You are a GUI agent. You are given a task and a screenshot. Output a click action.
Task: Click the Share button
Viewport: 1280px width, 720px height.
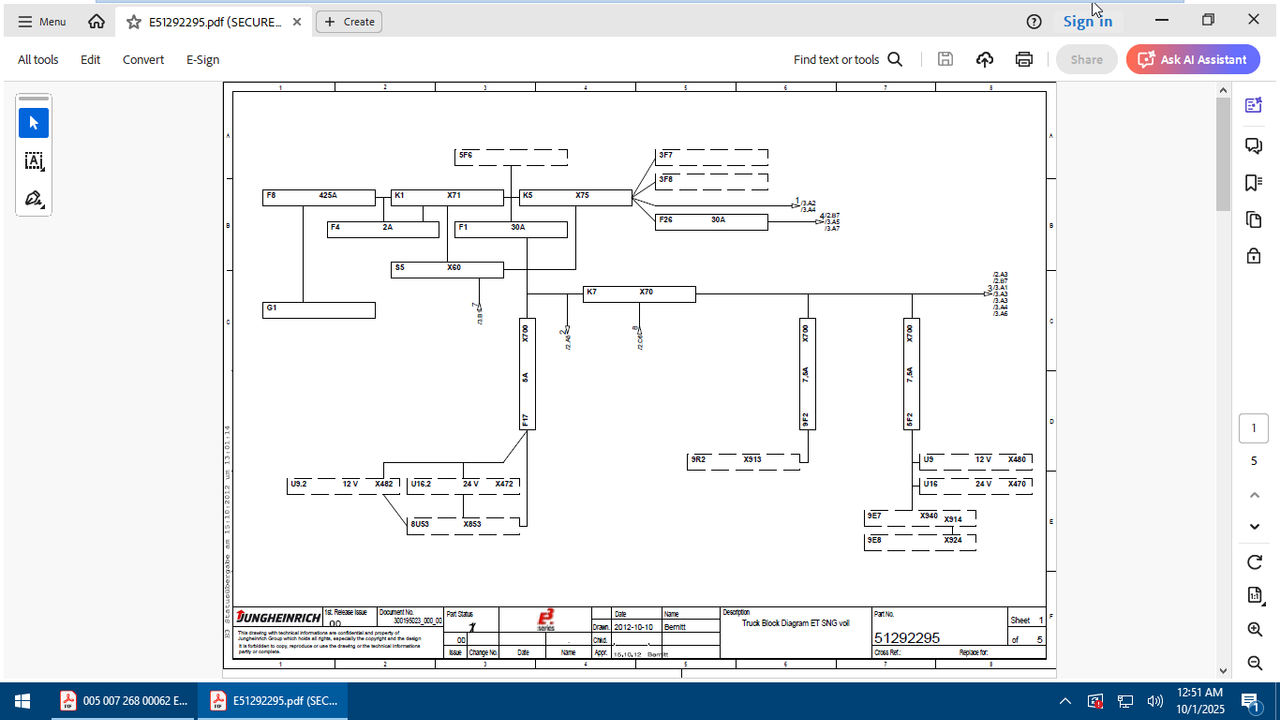1087,59
